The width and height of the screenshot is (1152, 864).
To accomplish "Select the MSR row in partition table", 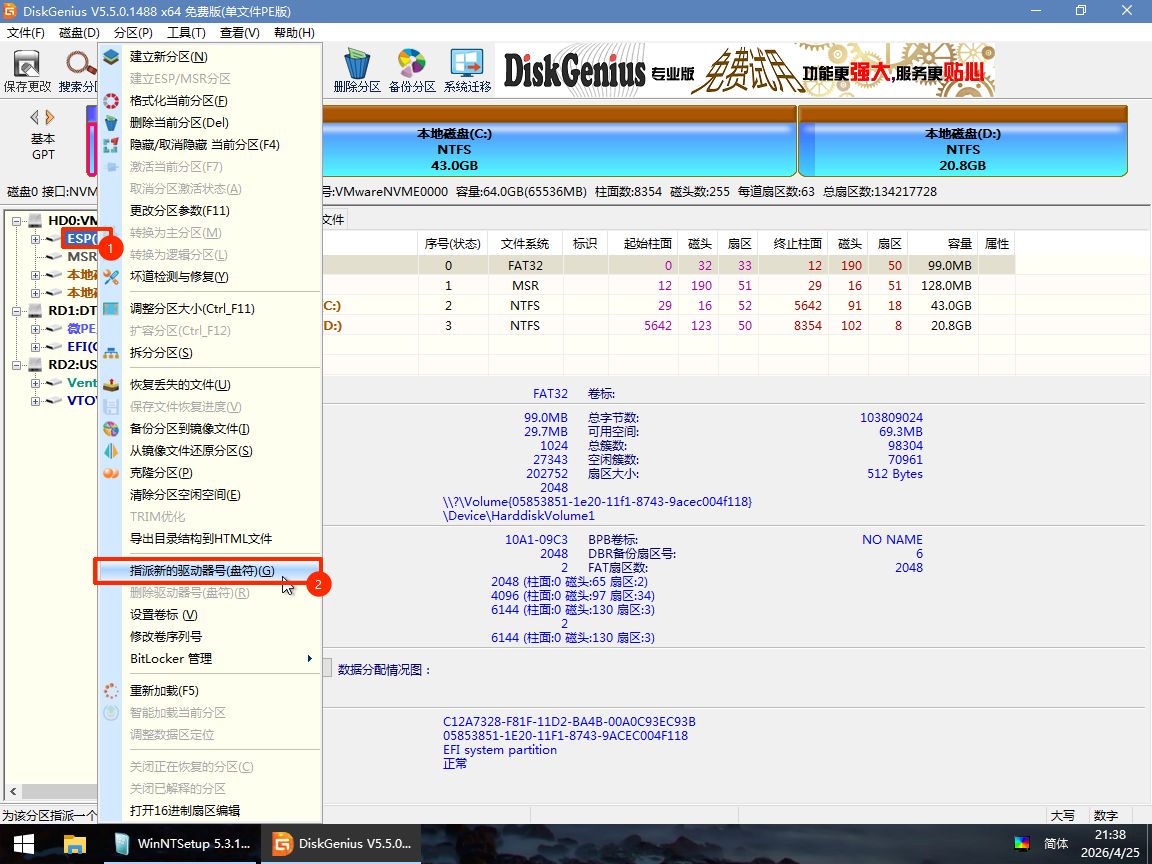I will pyautogui.click(x=668, y=285).
